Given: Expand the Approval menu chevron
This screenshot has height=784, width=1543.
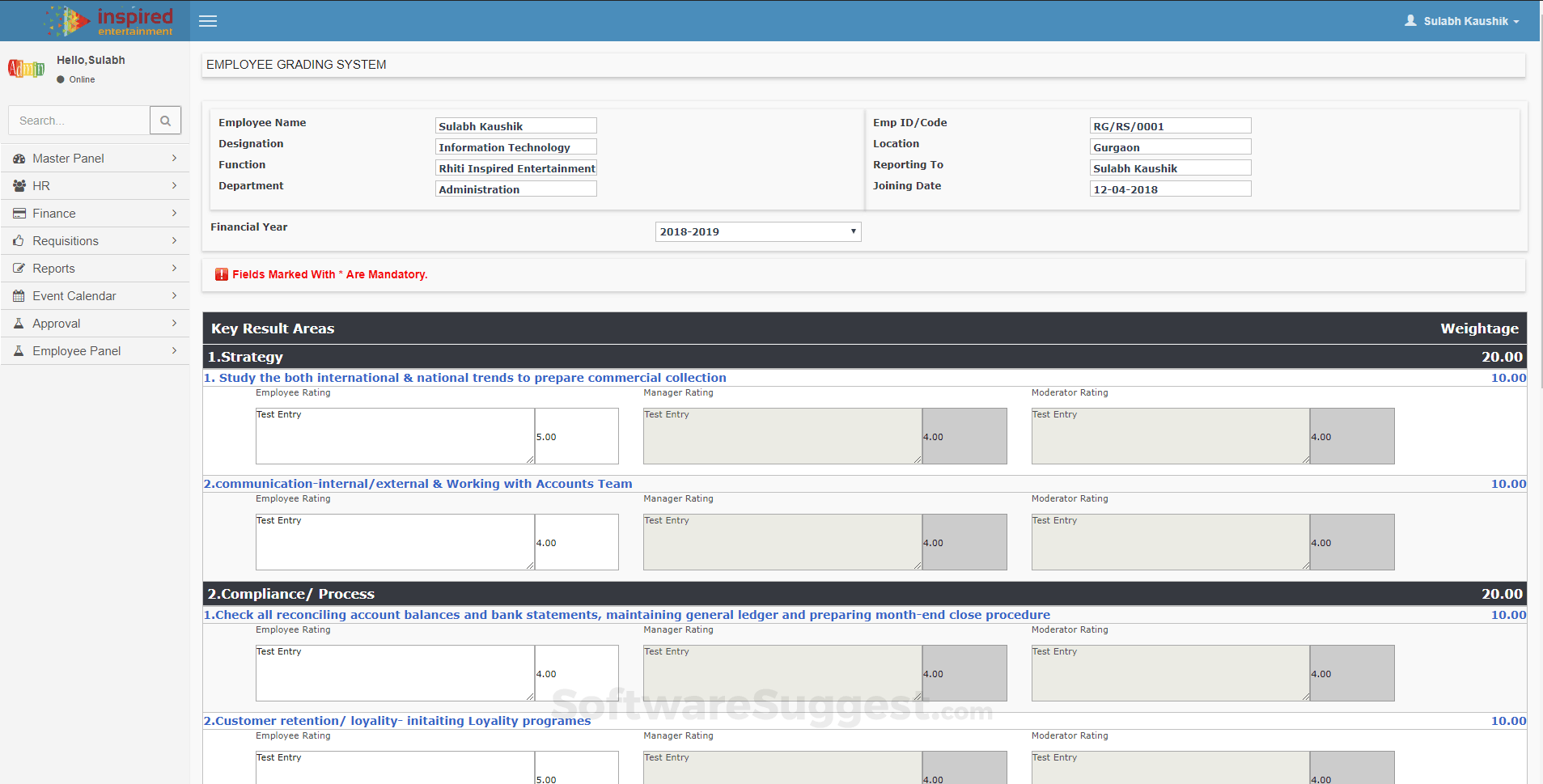Looking at the screenshot, I should pyautogui.click(x=174, y=323).
